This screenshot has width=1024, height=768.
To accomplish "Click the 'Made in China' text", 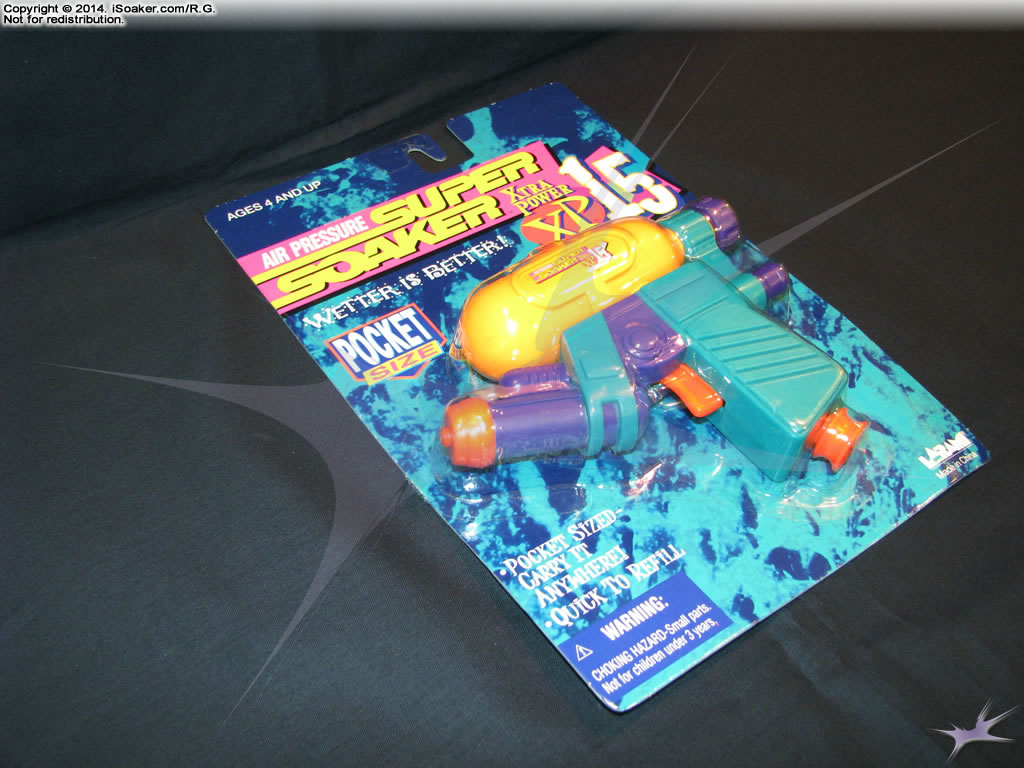I will 958,464.
